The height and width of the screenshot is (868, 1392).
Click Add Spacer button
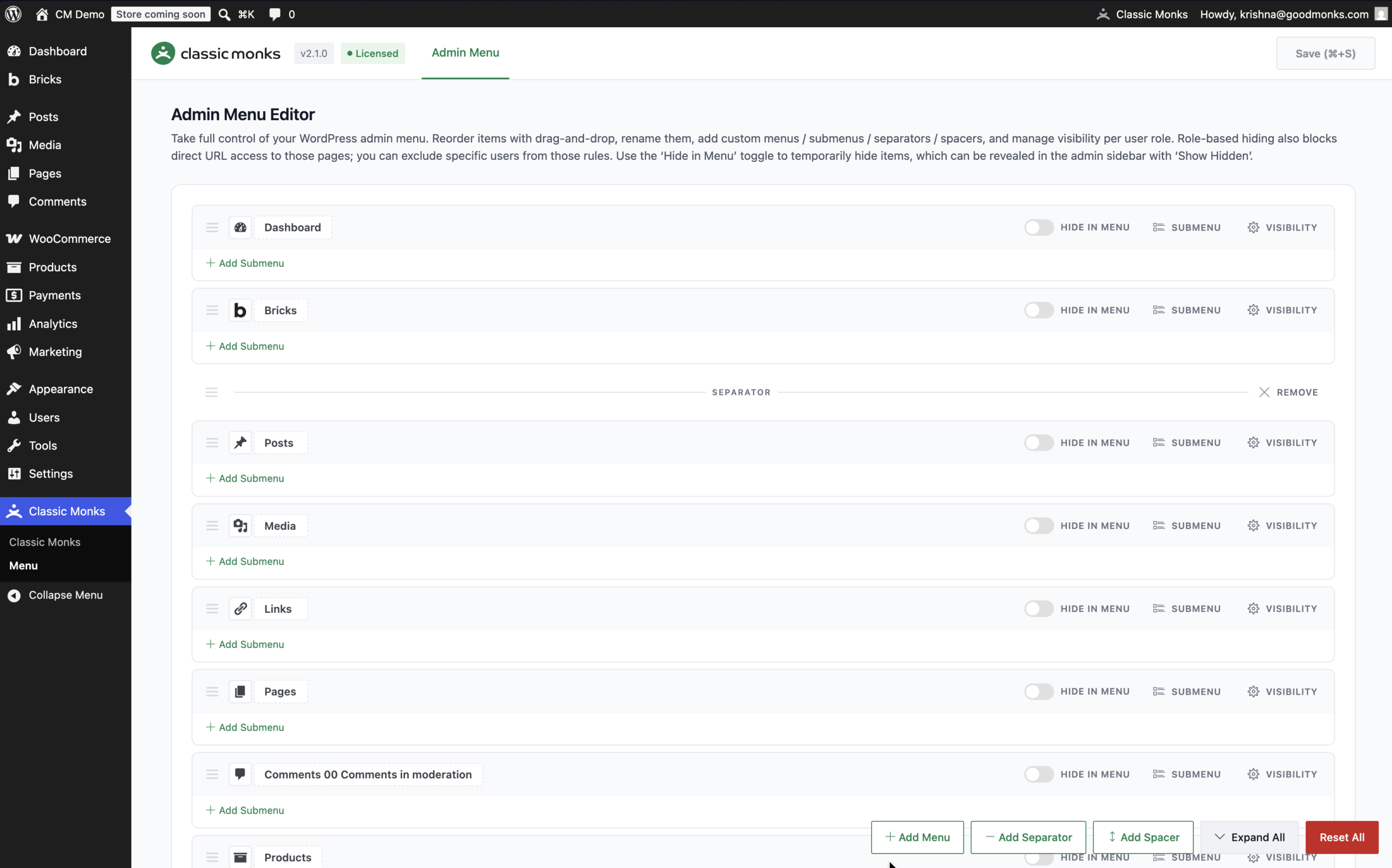[x=1143, y=837]
